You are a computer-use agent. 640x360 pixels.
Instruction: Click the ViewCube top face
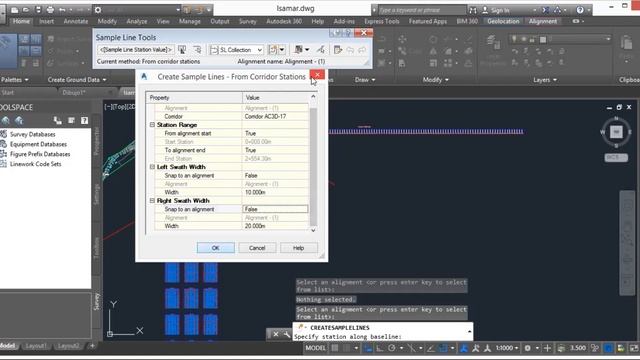click(616, 131)
